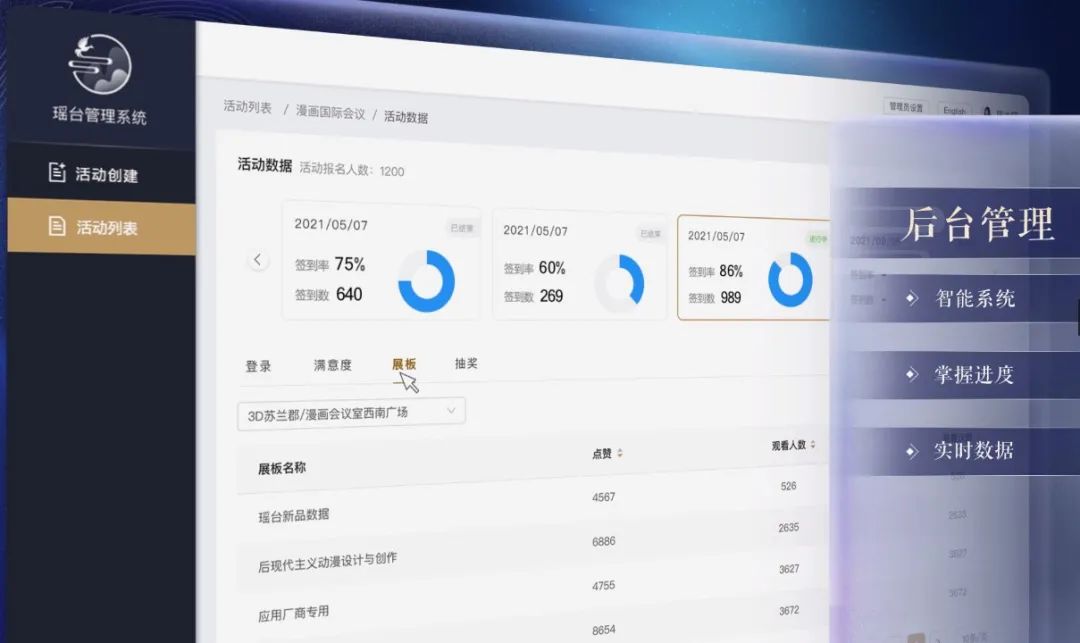Click the 75% 签到率 value
1080x643 pixels.
pyautogui.click(x=349, y=264)
